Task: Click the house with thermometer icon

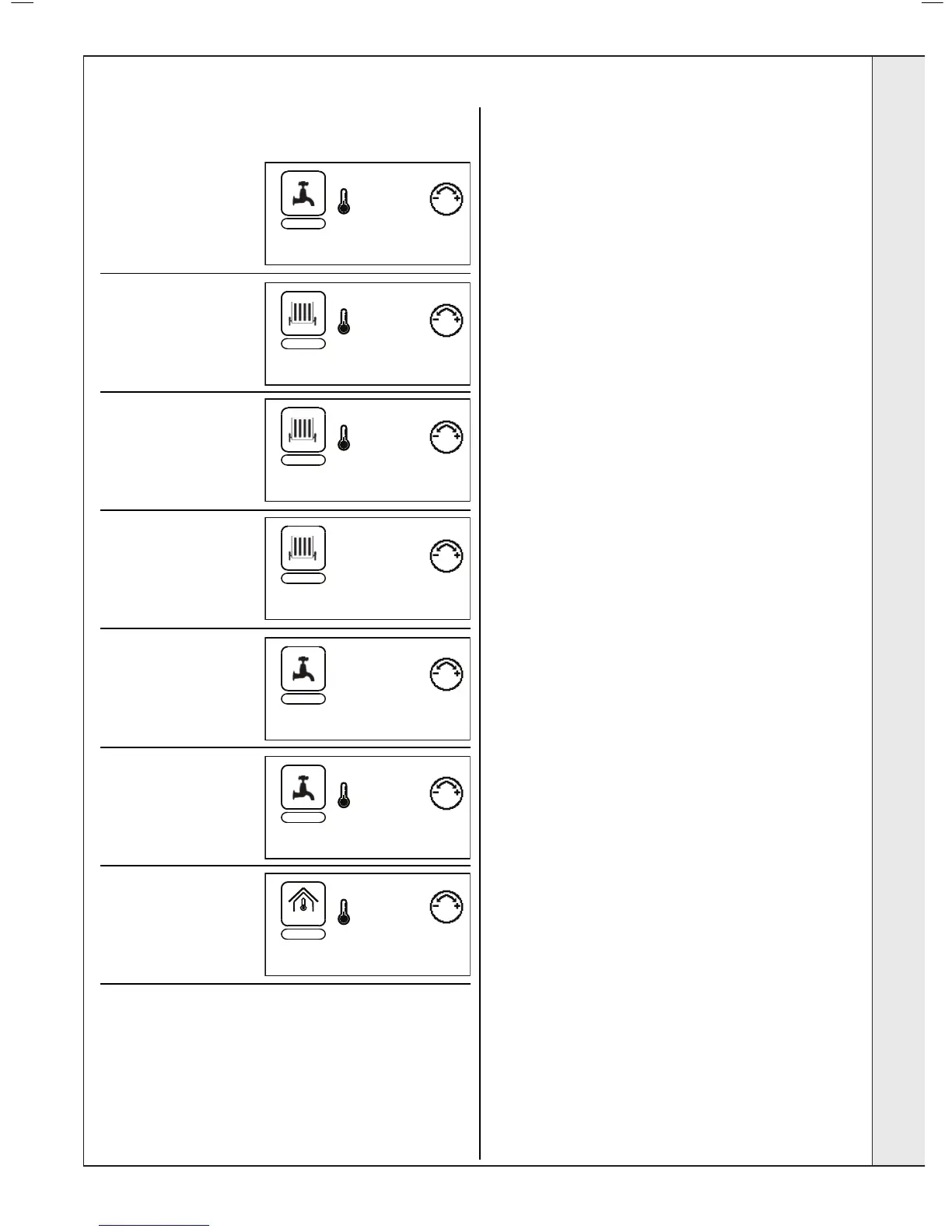Action: (303, 904)
